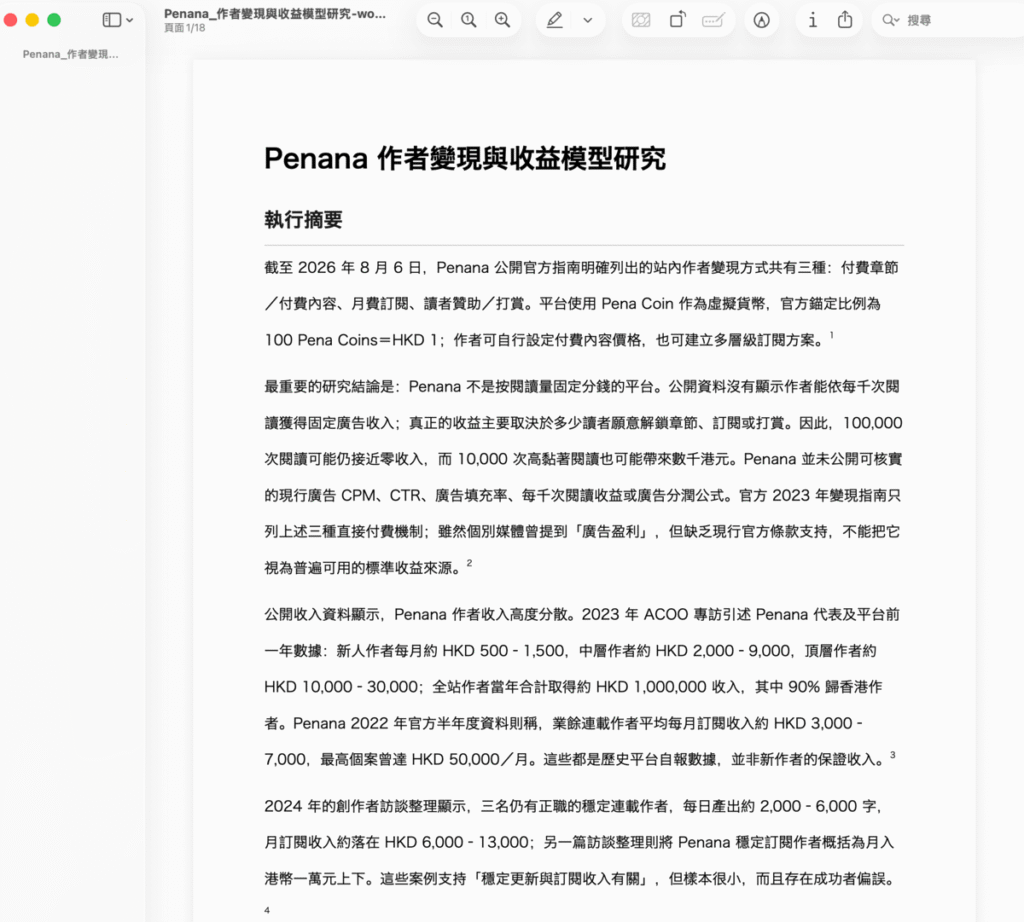The height and width of the screenshot is (922, 1024).
Task: Click the text HKD 6,000 - 13,000
Action: point(456,842)
